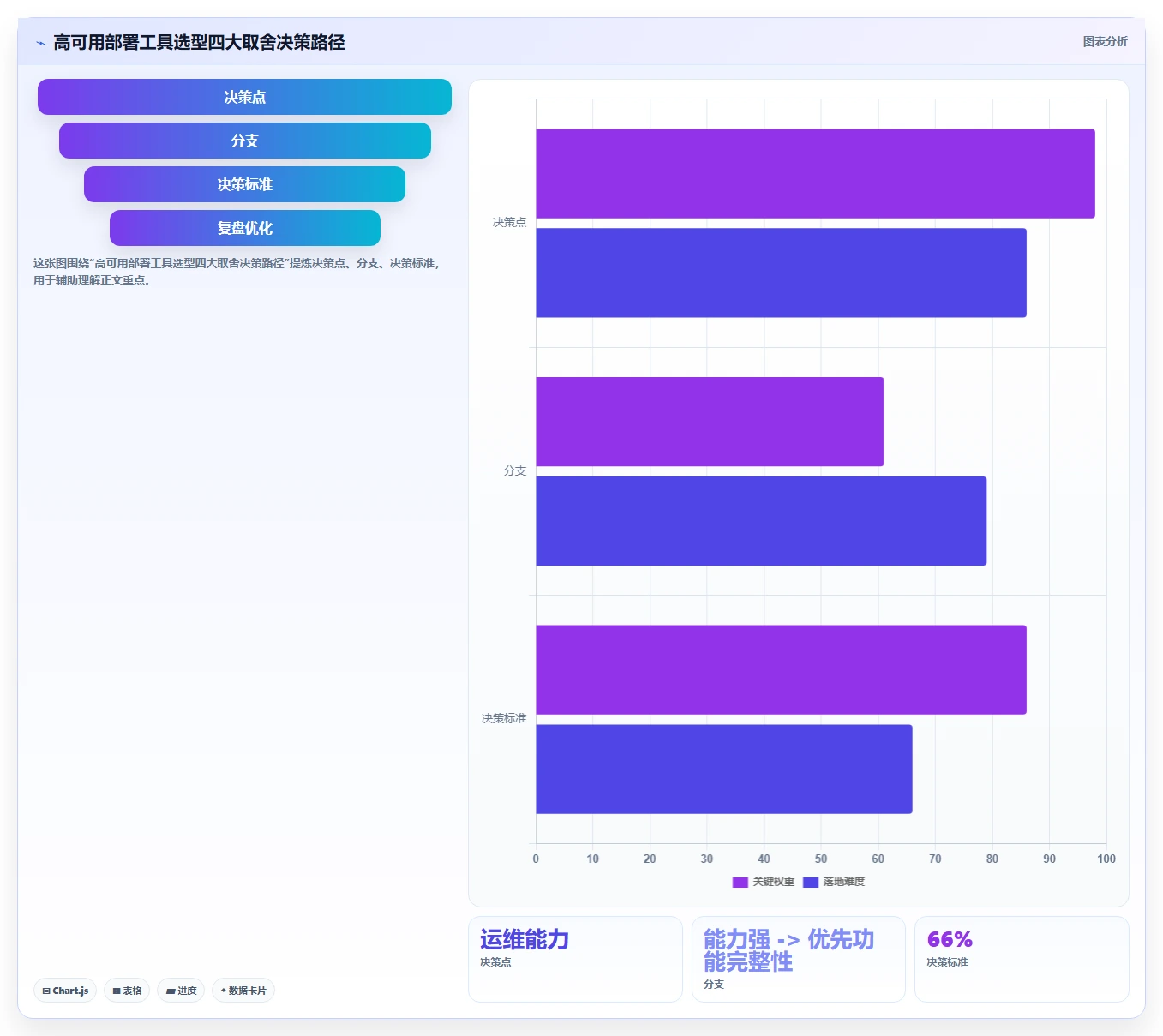Click the 图表分析 label
Screen dimensions: 1163x1036
point(1105,41)
